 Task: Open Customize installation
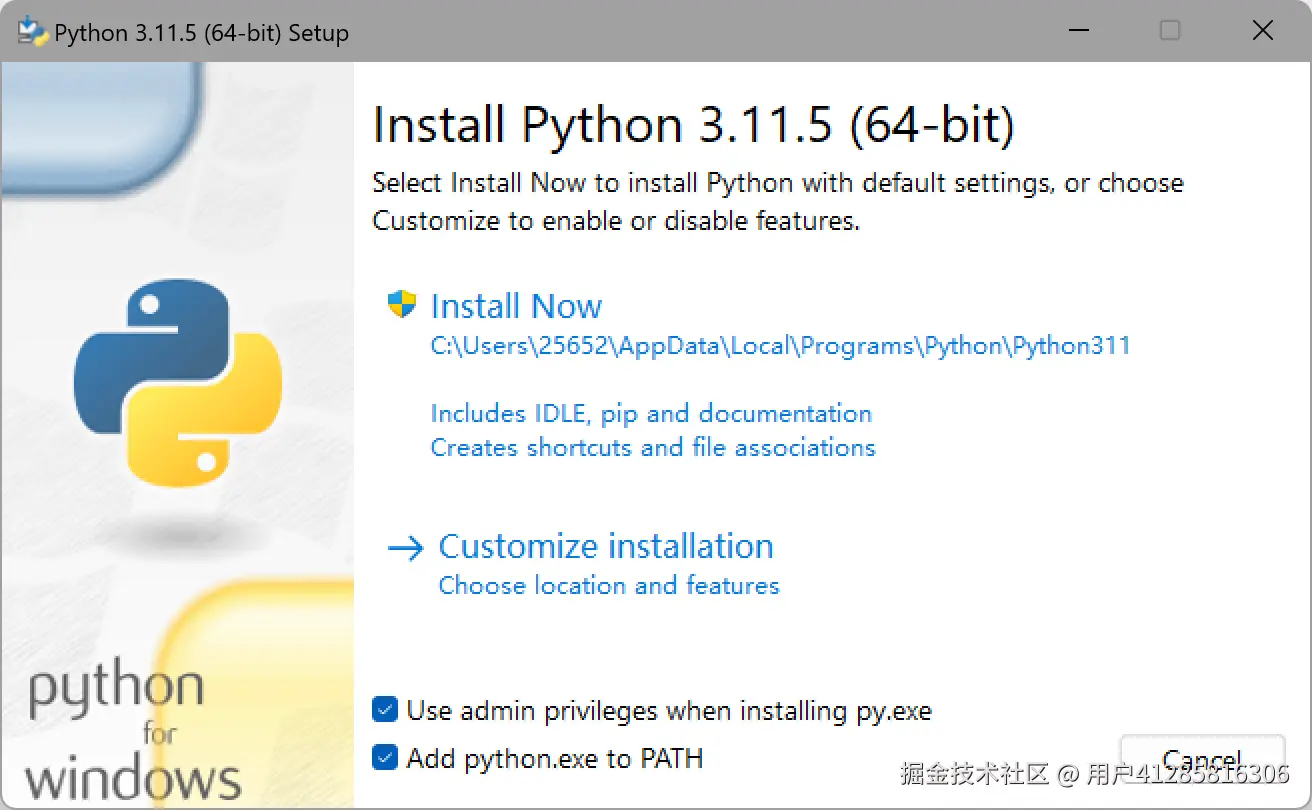pos(605,547)
